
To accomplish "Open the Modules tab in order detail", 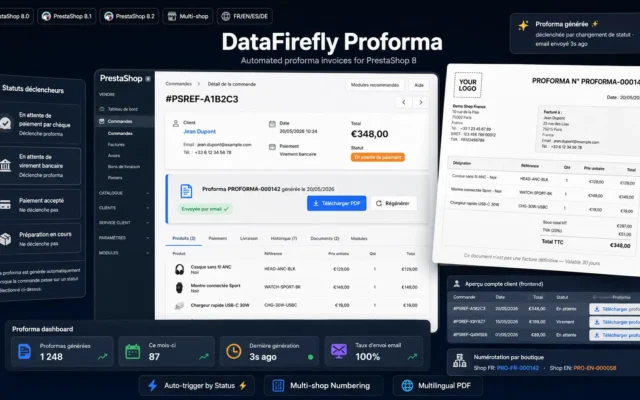I will click(359, 238).
